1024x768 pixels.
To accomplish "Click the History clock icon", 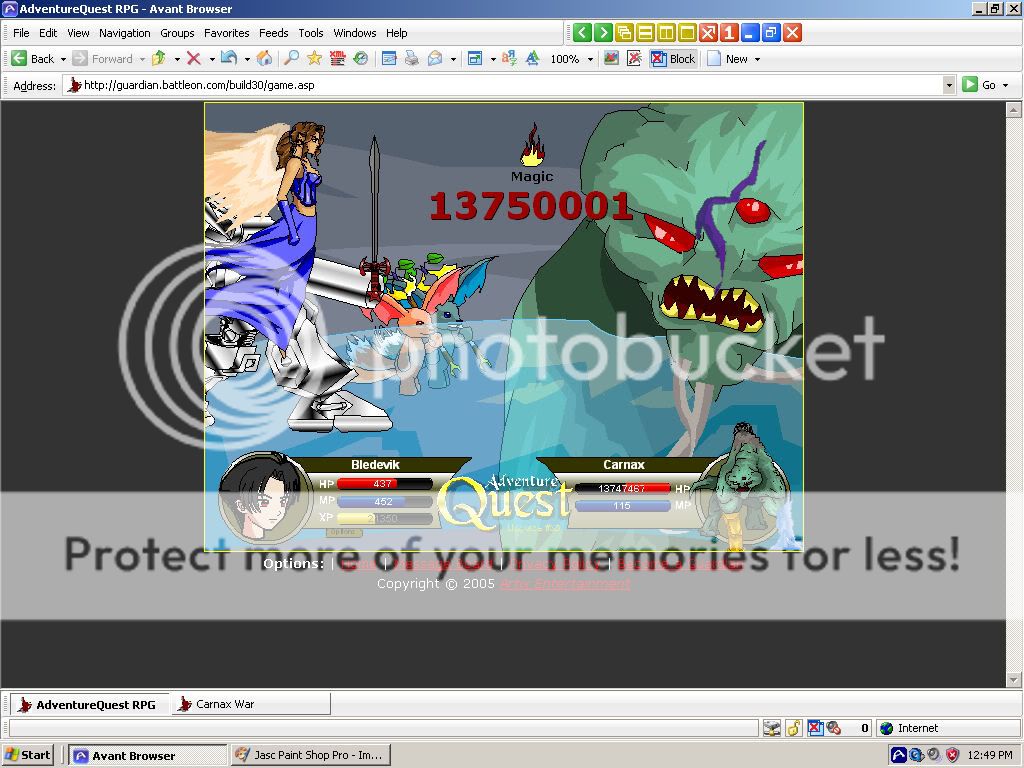I will pos(361,59).
